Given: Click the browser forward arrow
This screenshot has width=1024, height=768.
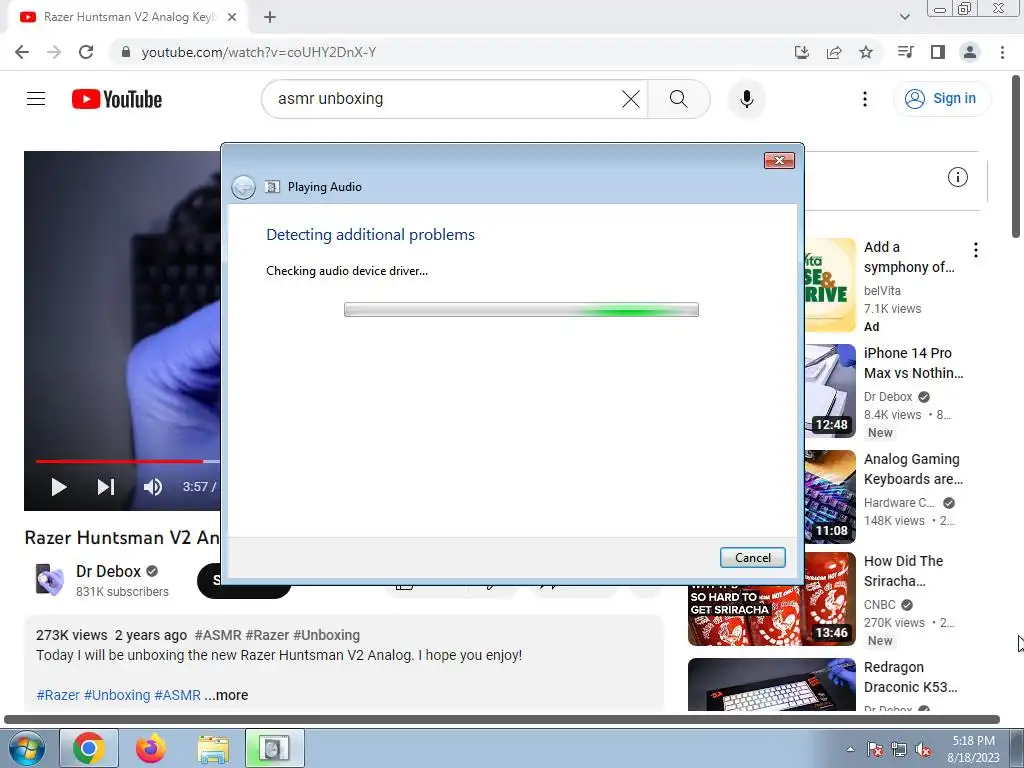Looking at the screenshot, I should coord(54,52).
